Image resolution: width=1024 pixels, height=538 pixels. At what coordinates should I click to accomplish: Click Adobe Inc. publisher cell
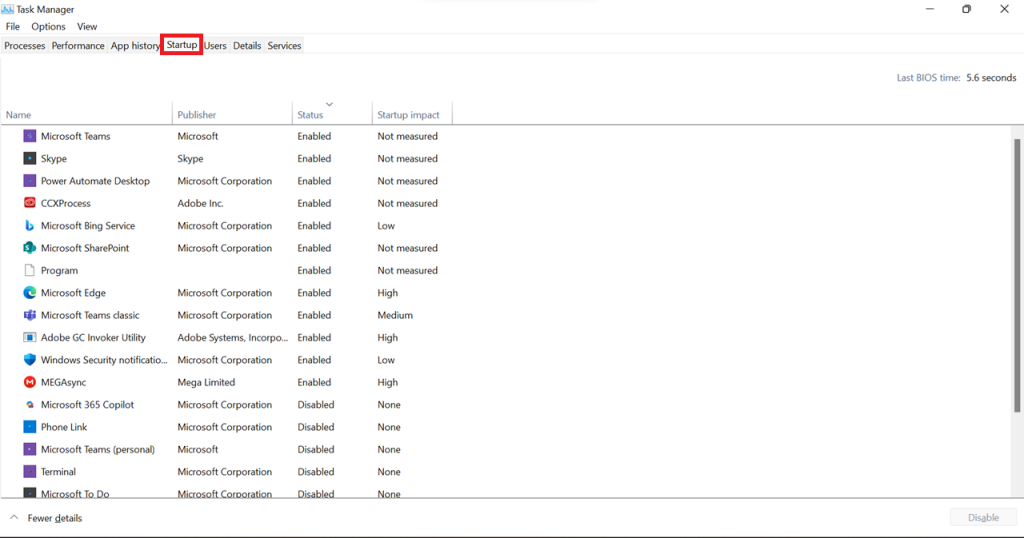(x=200, y=203)
